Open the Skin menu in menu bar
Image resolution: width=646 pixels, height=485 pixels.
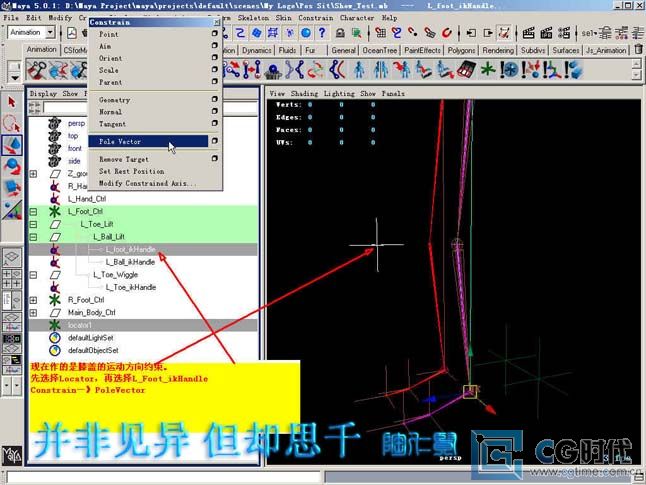(283, 18)
